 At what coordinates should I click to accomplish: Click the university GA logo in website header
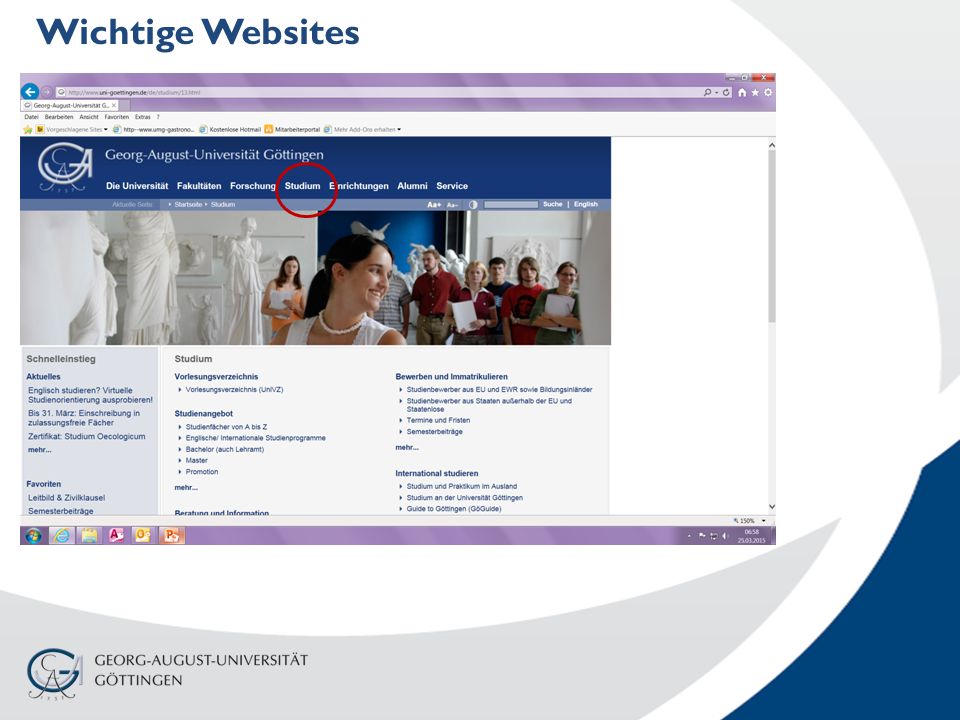[66, 167]
